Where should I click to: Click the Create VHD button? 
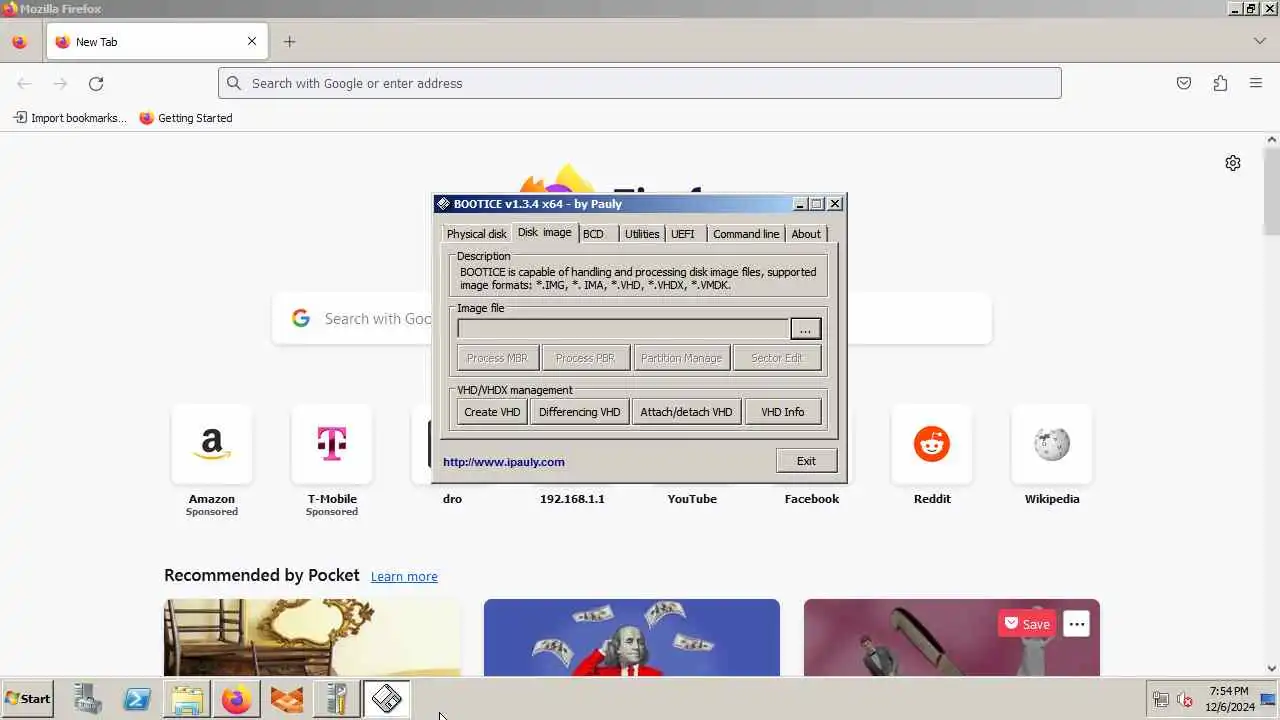pos(492,412)
